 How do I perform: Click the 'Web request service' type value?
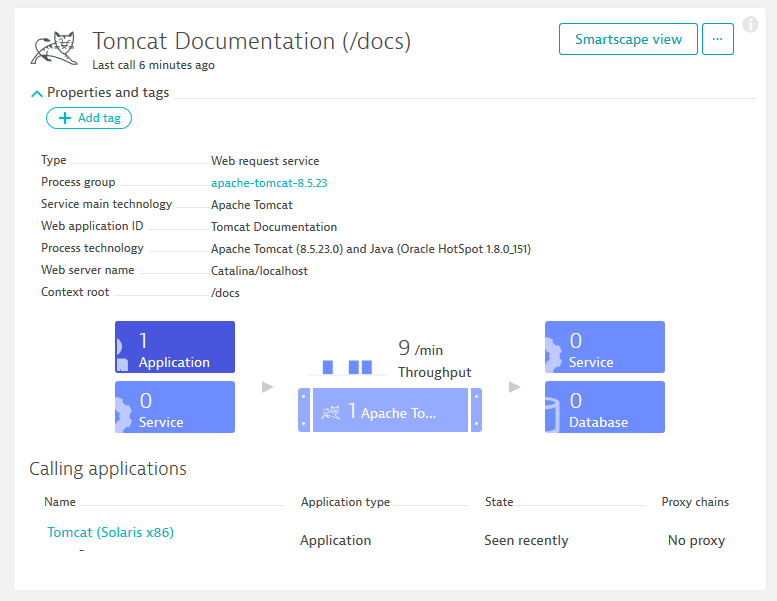click(x=265, y=161)
